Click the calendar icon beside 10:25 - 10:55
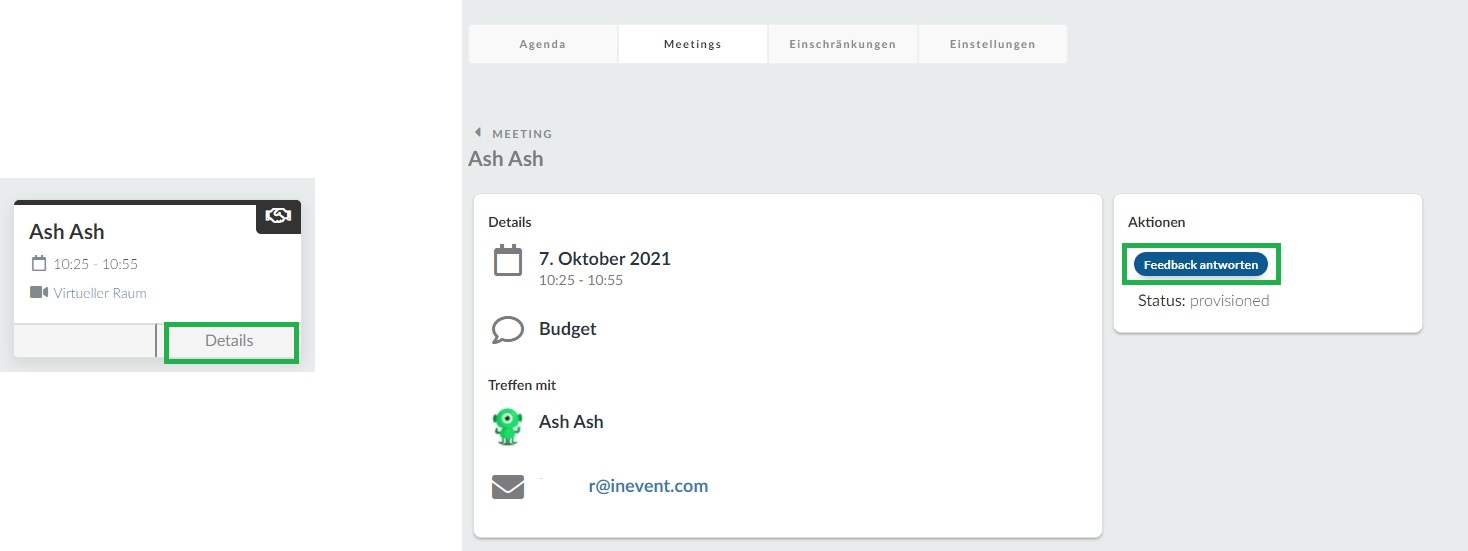Image resolution: width=1468 pixels, height=551 pixels. click(x=39, y=264)
